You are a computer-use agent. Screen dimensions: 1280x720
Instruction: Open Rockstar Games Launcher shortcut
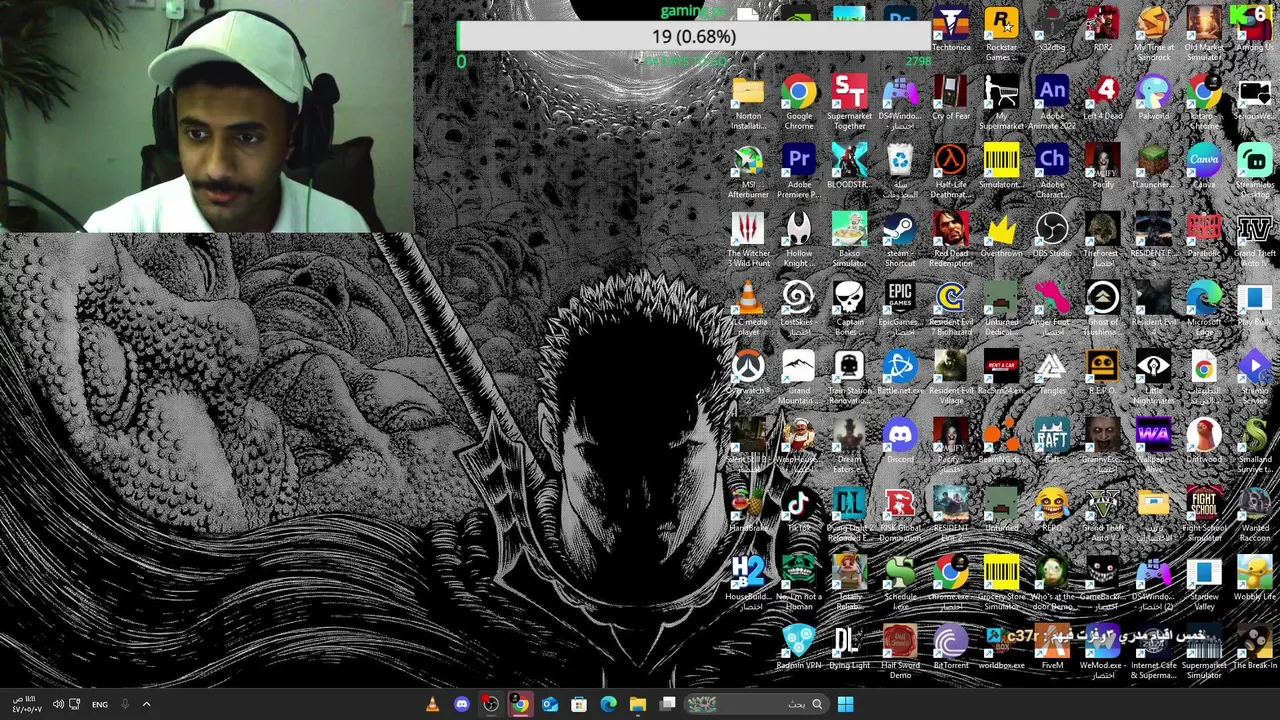pos(1001,34)
